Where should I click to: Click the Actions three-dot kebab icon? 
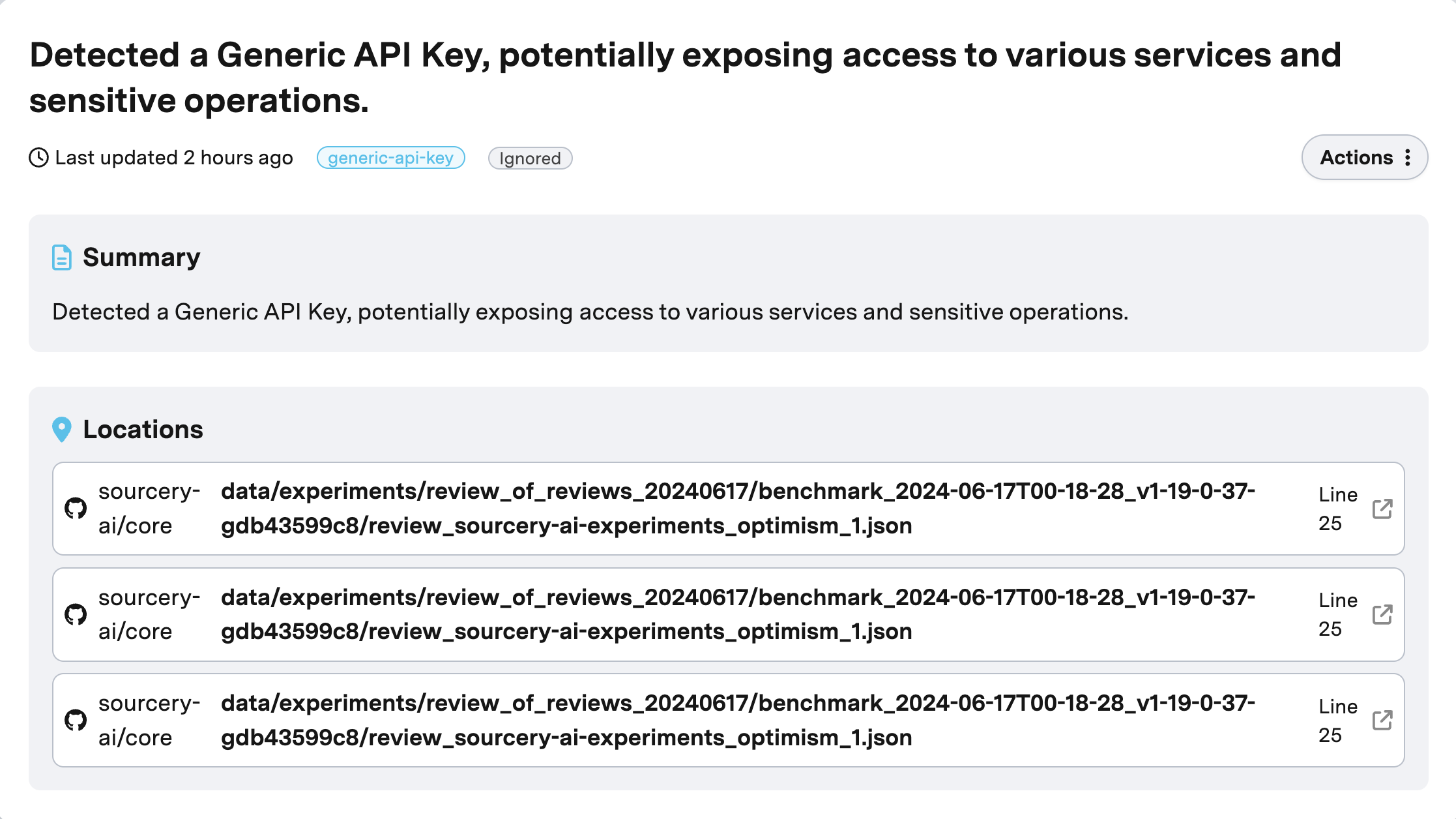point(1408,158)
